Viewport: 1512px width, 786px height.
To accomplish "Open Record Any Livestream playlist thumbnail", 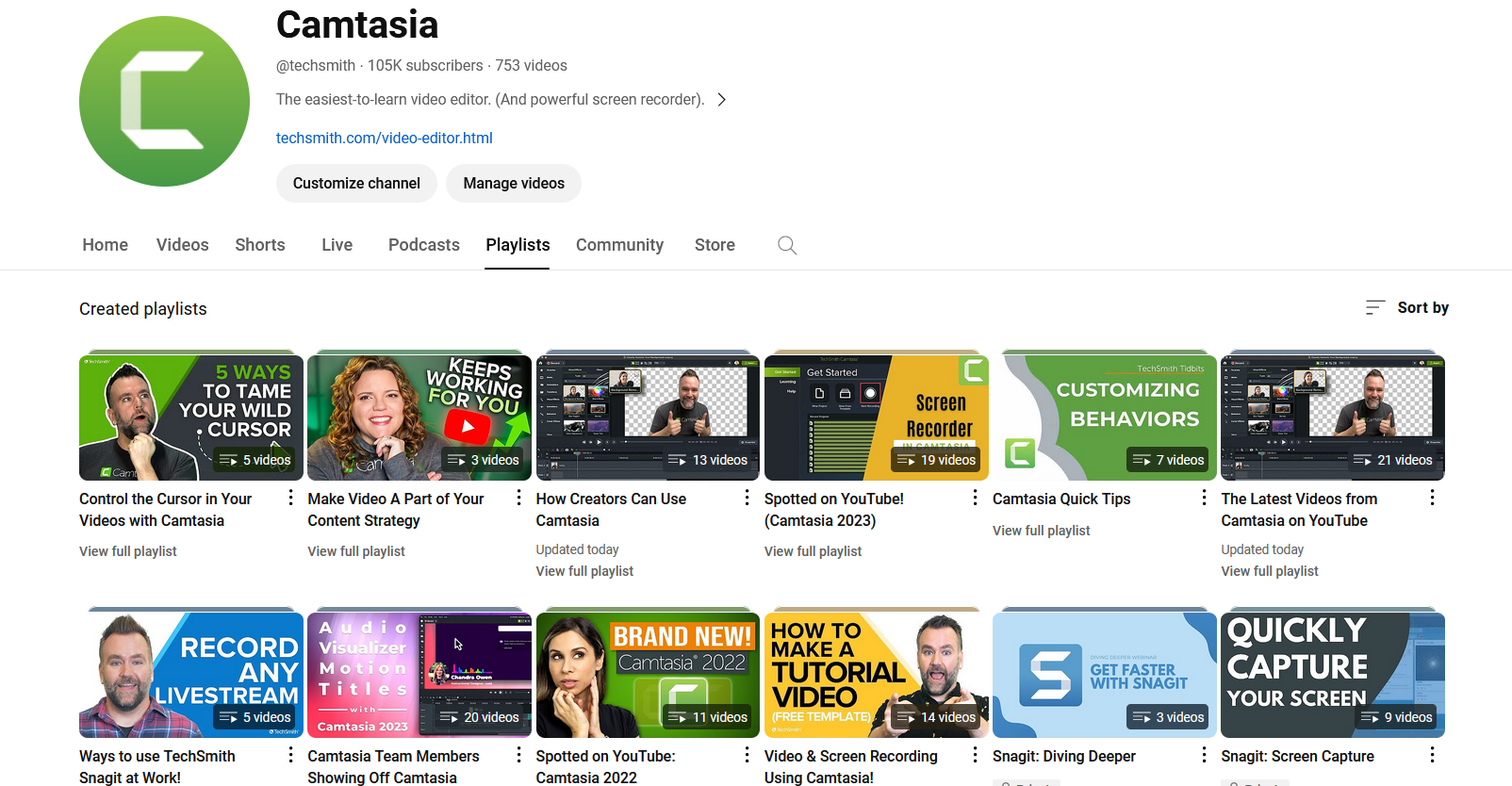I will click(x=191, y=675).
